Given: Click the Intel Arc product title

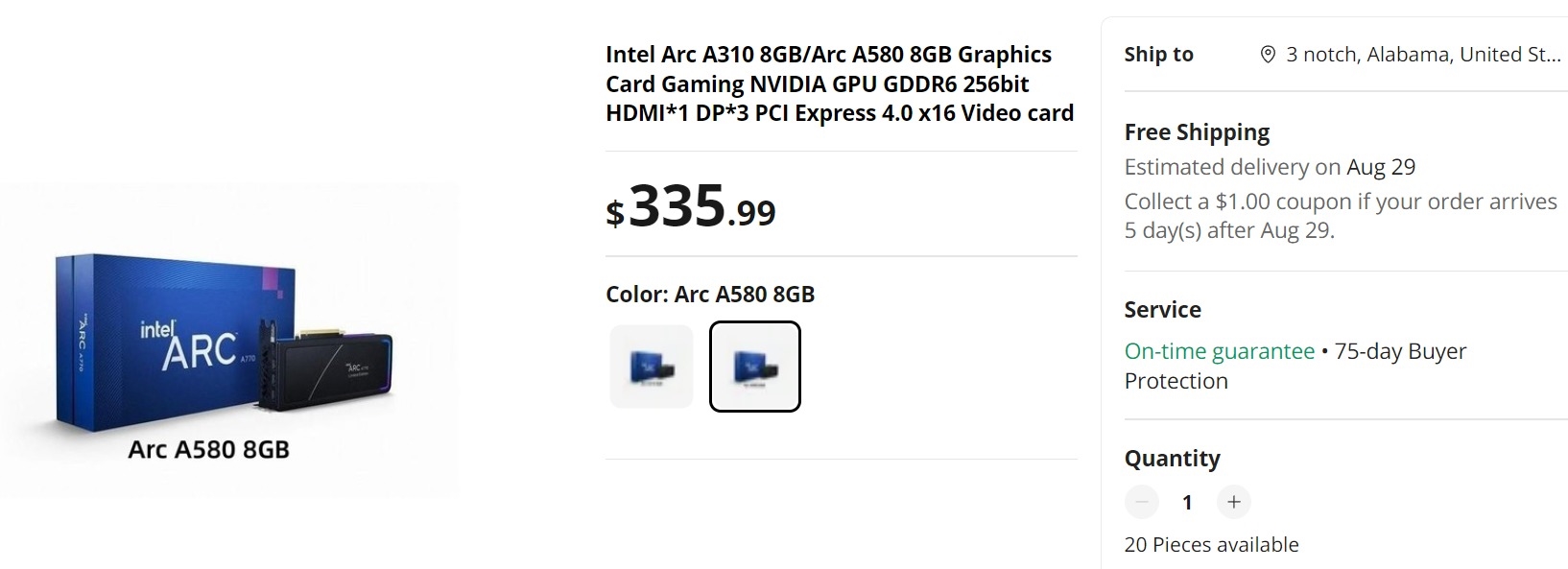Looking at the screenshot, I should point(839,83).
